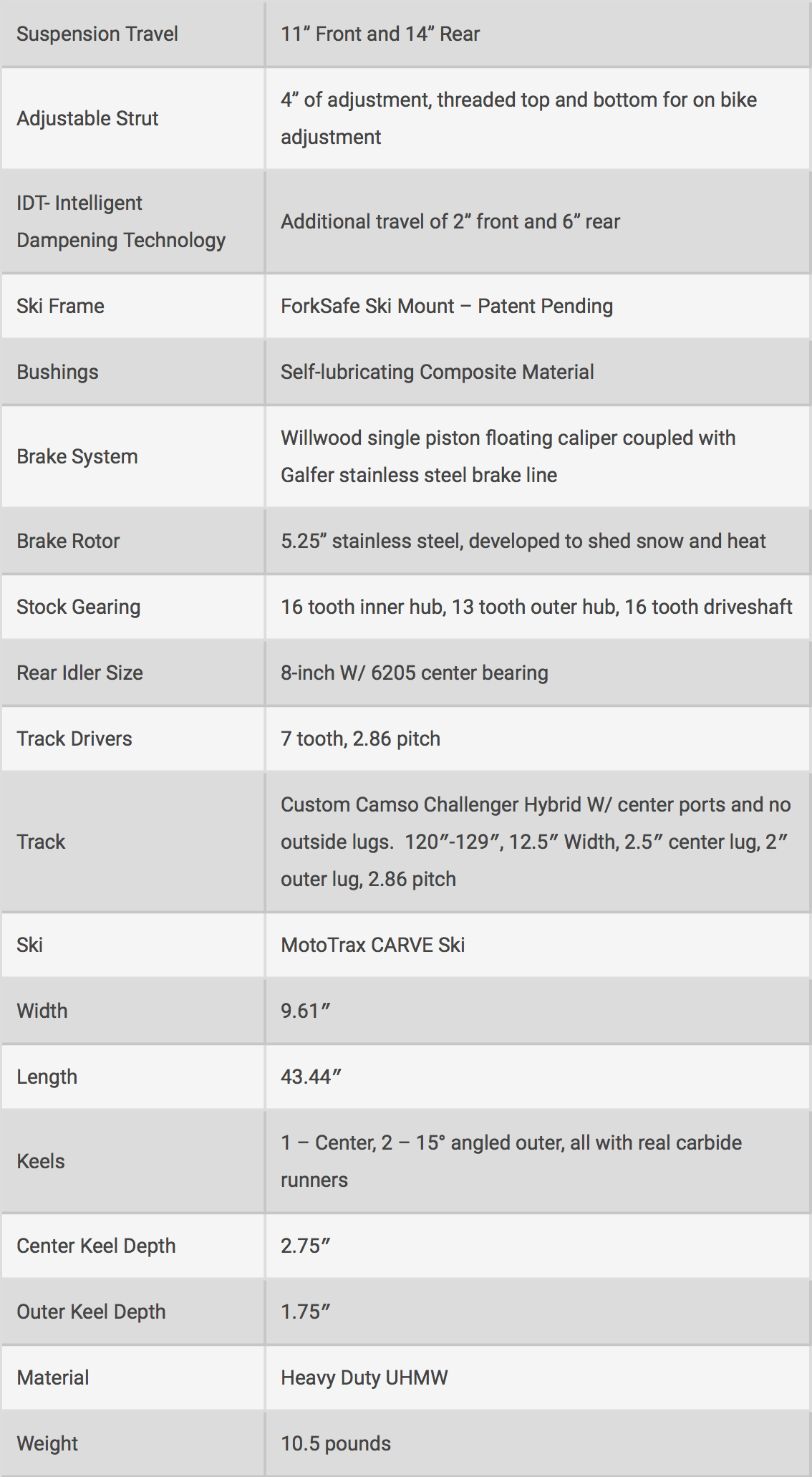The image size is (812, 1477).
Task: Select the Weight value 10.5 pounds
Action: (x=336, y=1443)
